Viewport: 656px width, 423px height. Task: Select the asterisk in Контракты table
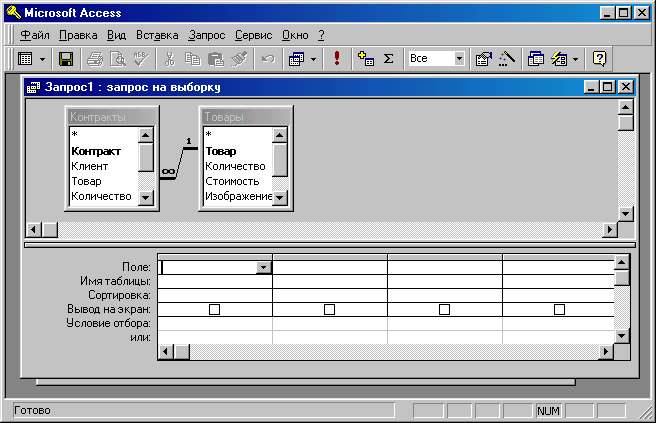click(74, 135)
